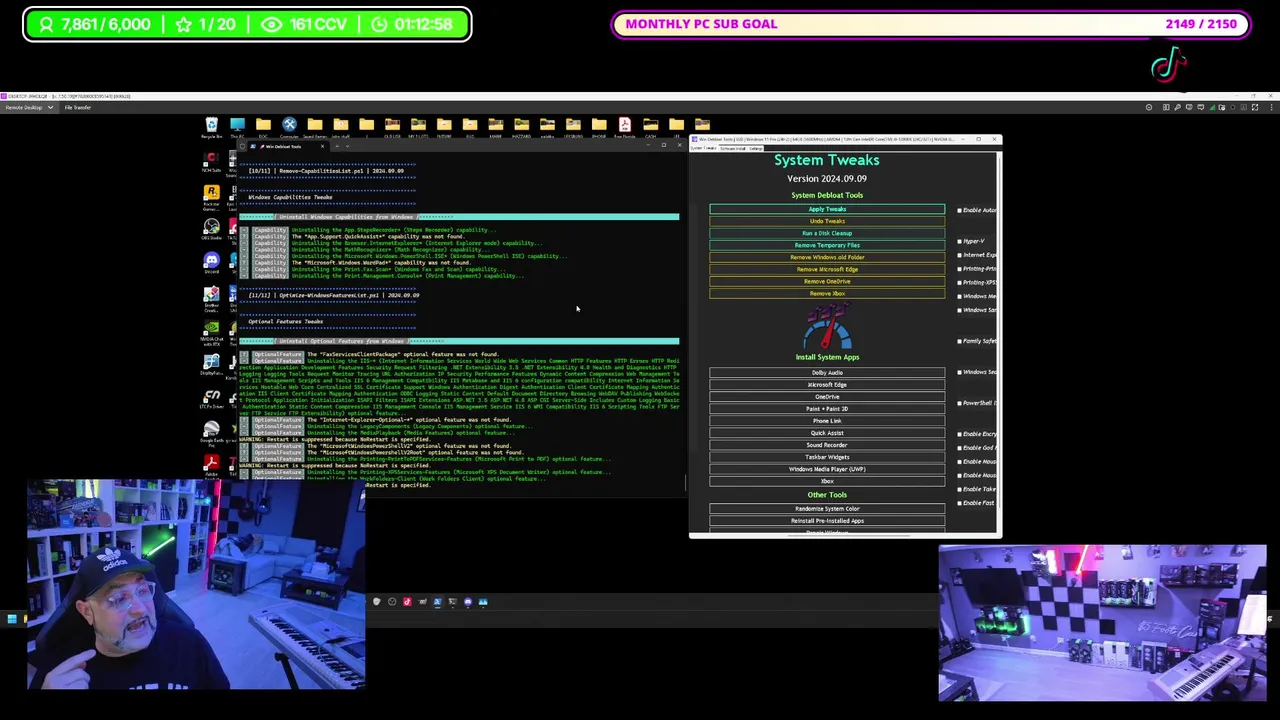1280x720 pixels.
Task: Click the Apply Tweaks button
Action: (827, 209)
